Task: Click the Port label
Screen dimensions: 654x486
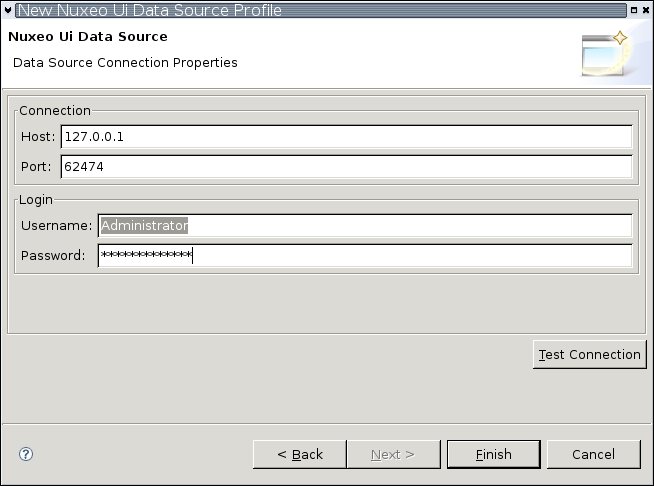Action: tap(36, 166)
